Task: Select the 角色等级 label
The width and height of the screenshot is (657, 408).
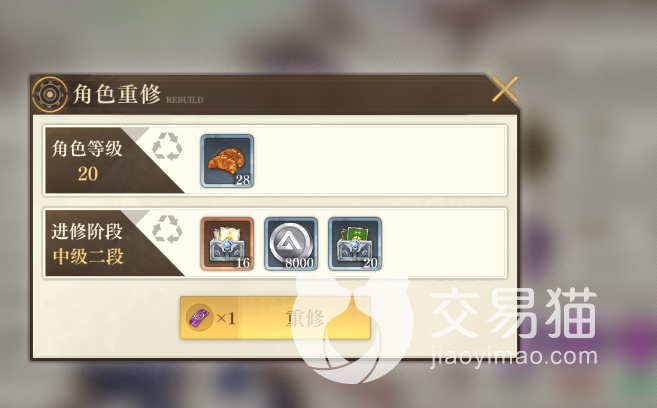Action: [x=87, y=149]
